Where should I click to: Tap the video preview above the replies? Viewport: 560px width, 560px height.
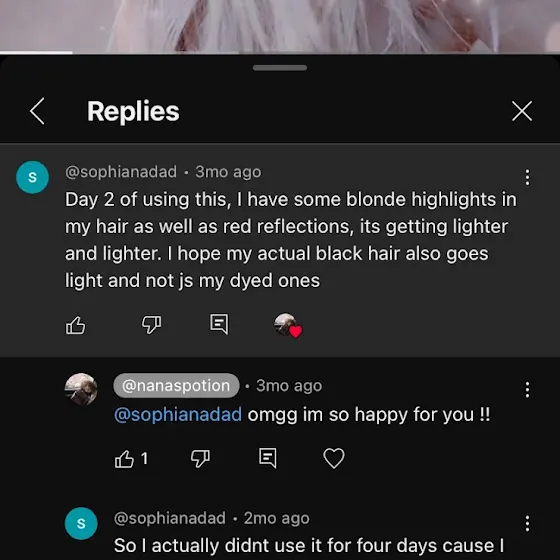[280, 26]
